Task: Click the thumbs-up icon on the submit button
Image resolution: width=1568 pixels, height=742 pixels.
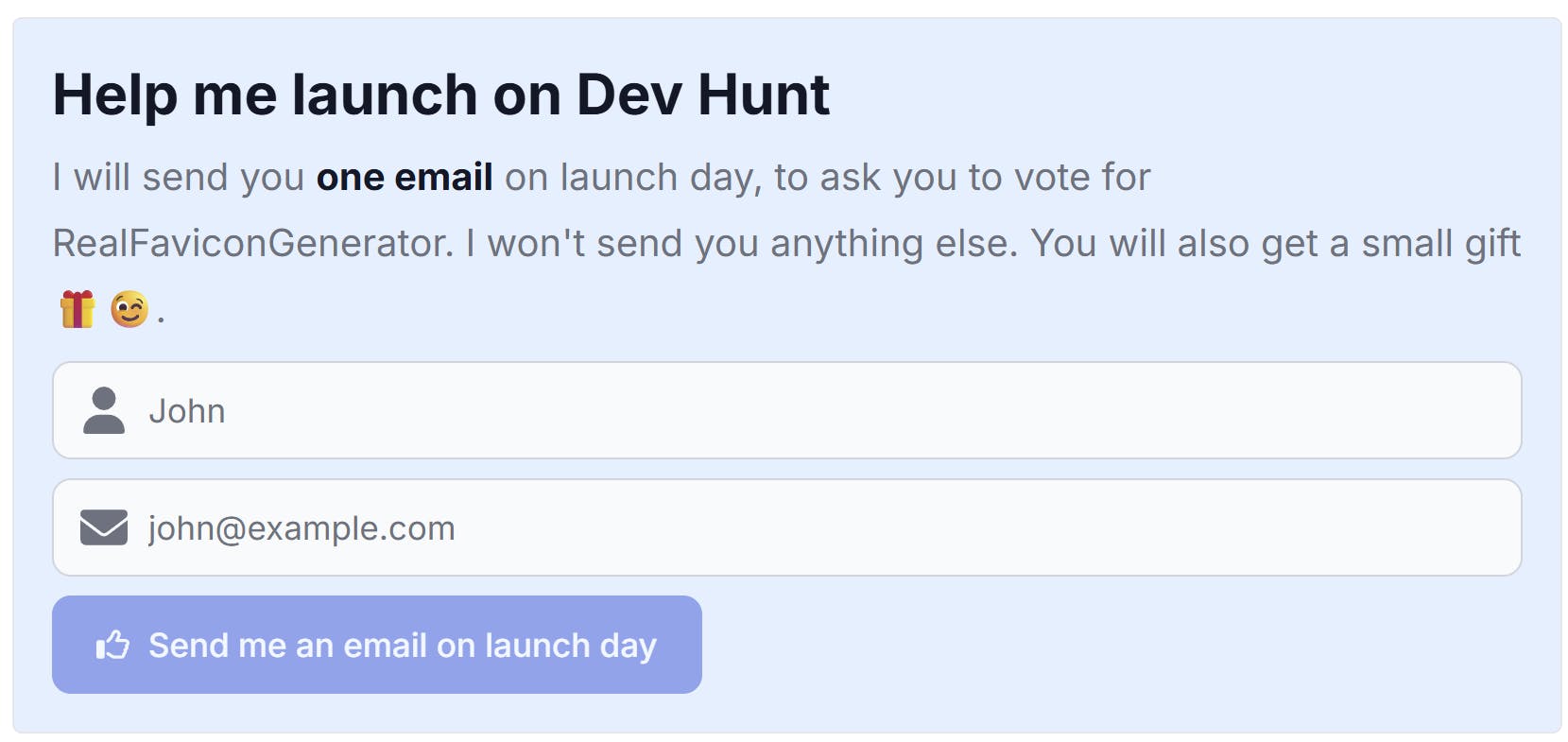Action: click(x=112, y=645)
